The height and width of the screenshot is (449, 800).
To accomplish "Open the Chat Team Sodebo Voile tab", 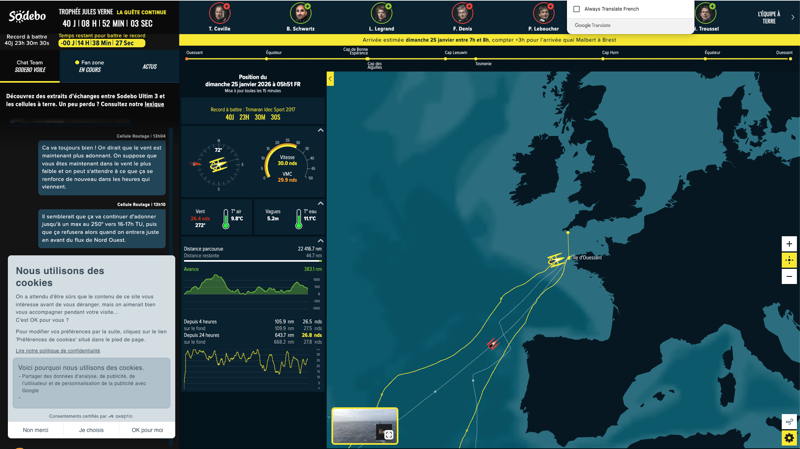I will [x=30, y=66].
